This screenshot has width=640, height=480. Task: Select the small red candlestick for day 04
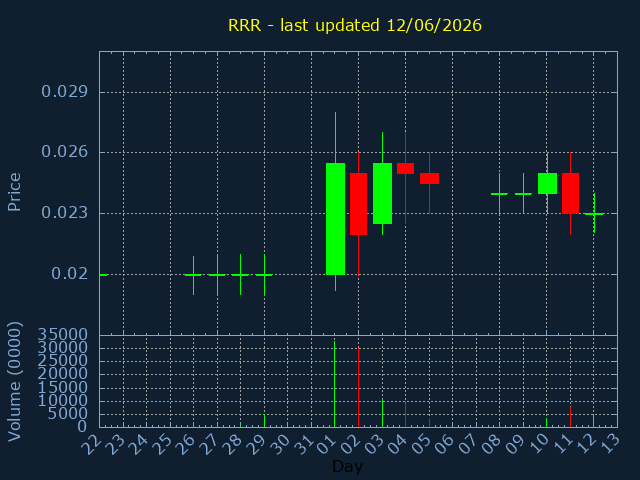pos(405,168)
